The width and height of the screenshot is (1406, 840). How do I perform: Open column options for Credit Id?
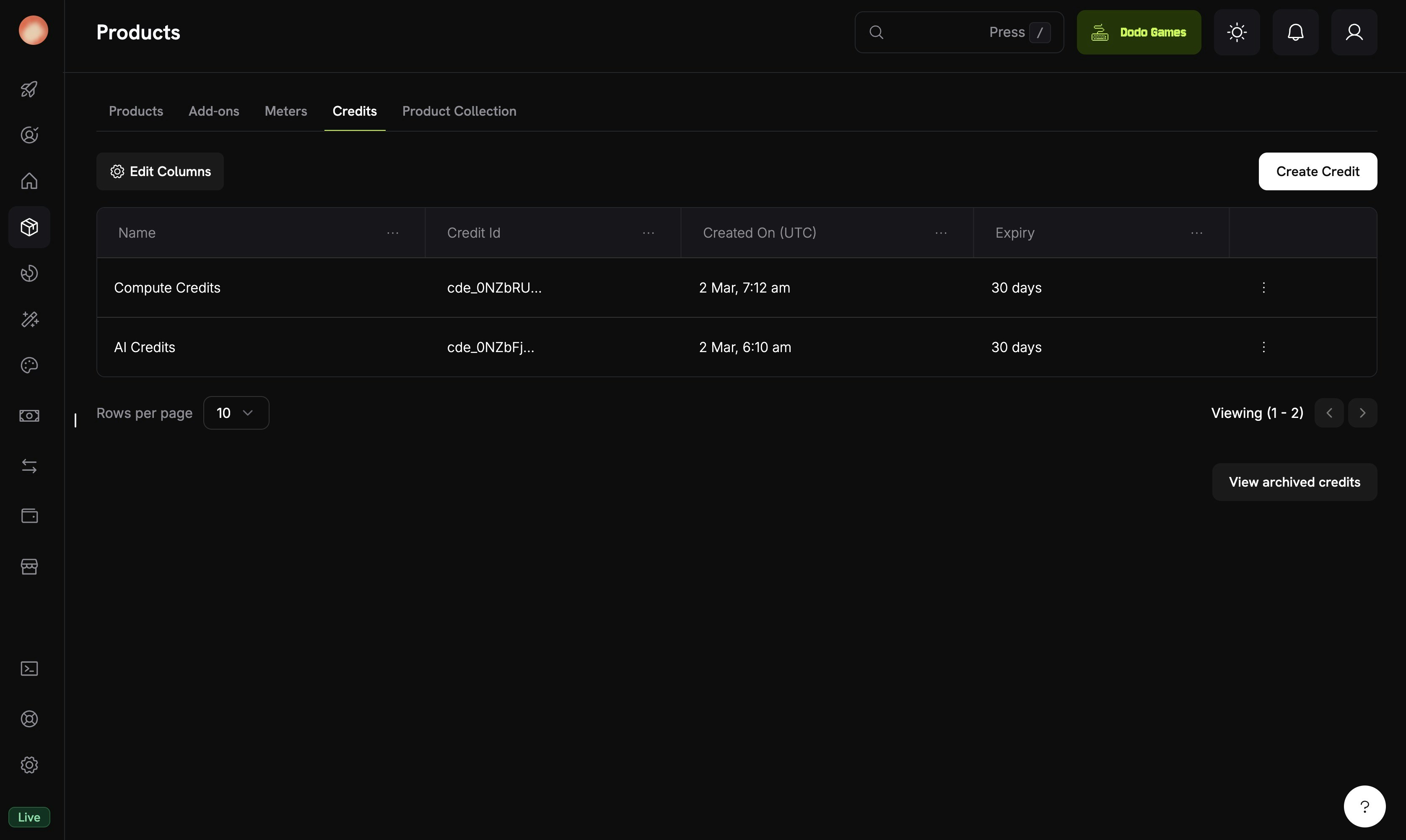[649, 233]
